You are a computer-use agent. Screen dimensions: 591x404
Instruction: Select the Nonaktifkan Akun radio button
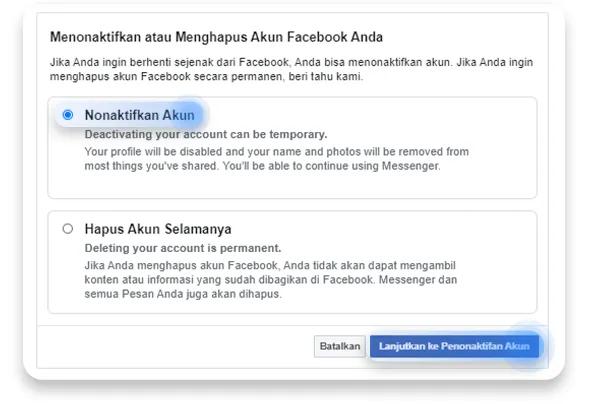(68, 115)
